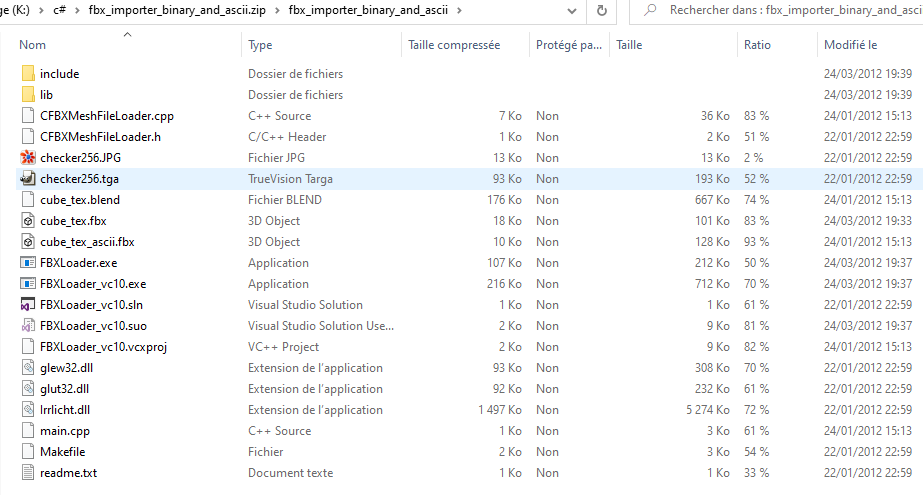Image resolution: width=923 pixels, height=495 pixels.
Task: Select file name CFBXMeshFileLoader.cpp
Action: click(x=107, y=116)
